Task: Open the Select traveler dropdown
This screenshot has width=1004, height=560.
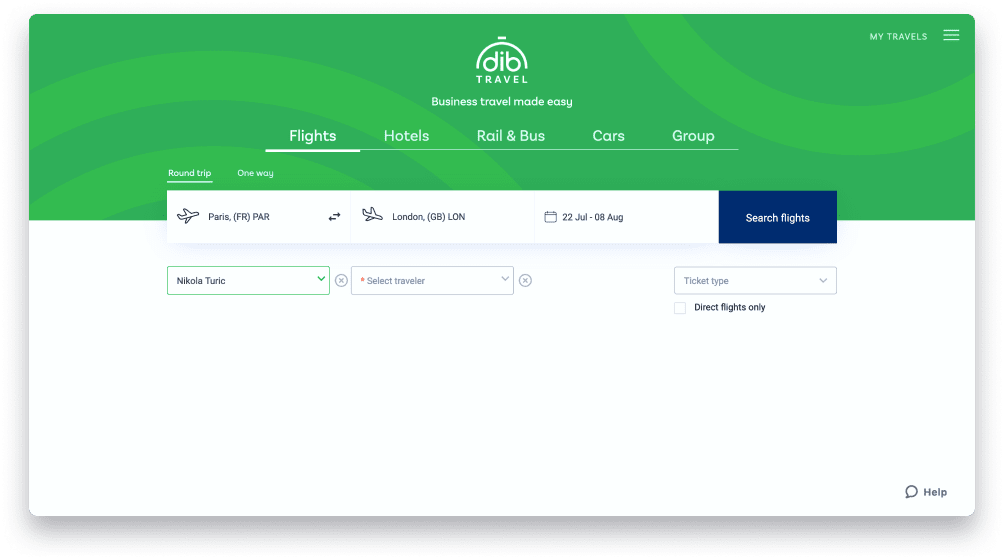Action: click(x=432, y=280)
